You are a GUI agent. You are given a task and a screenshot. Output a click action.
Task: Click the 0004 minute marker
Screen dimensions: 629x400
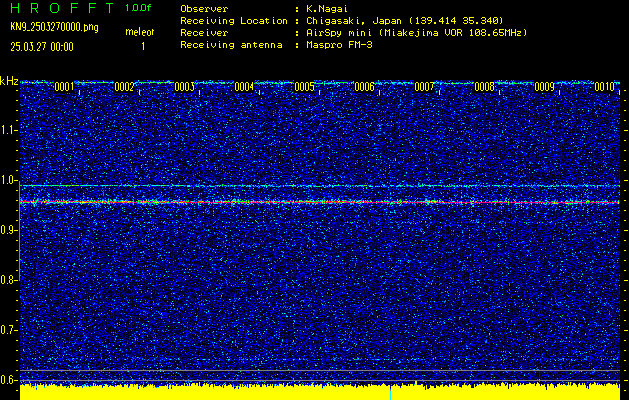coord(244,87)
